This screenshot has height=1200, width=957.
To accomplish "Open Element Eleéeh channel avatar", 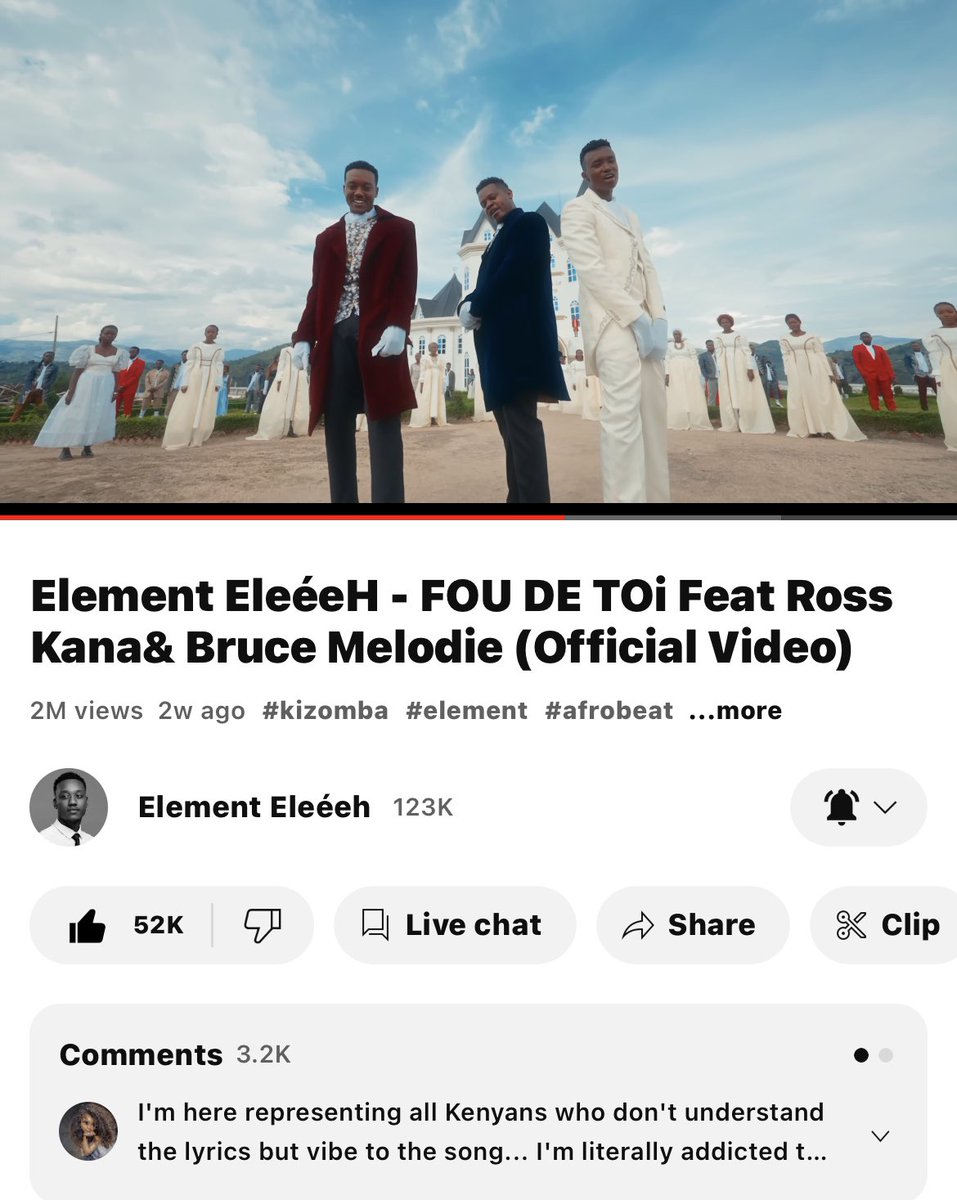I will [68, 807].
